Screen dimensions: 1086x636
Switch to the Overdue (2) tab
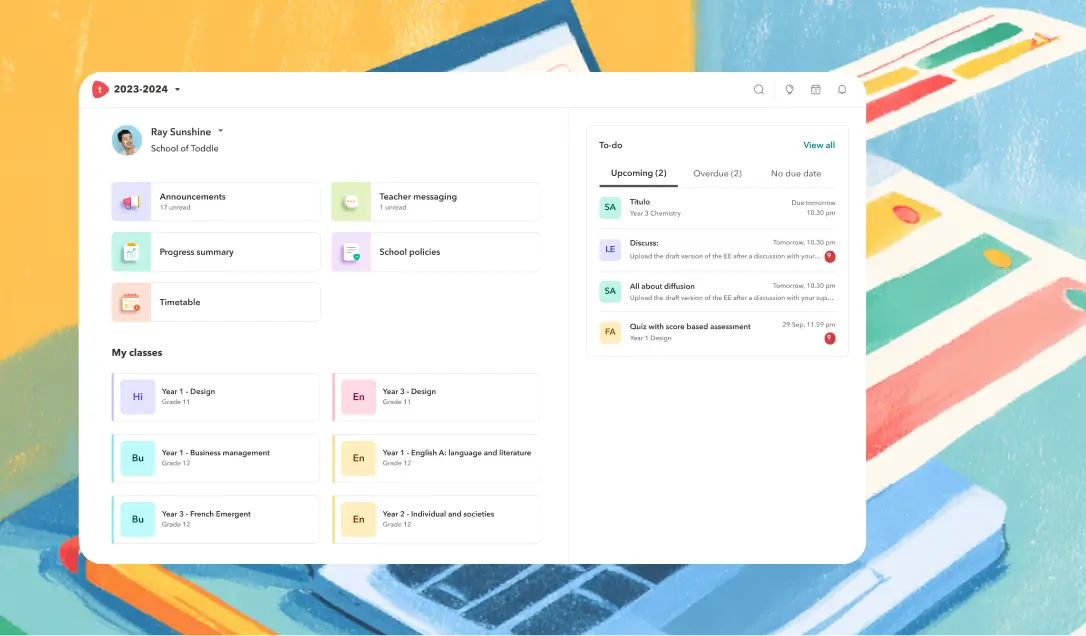point(717,173)
